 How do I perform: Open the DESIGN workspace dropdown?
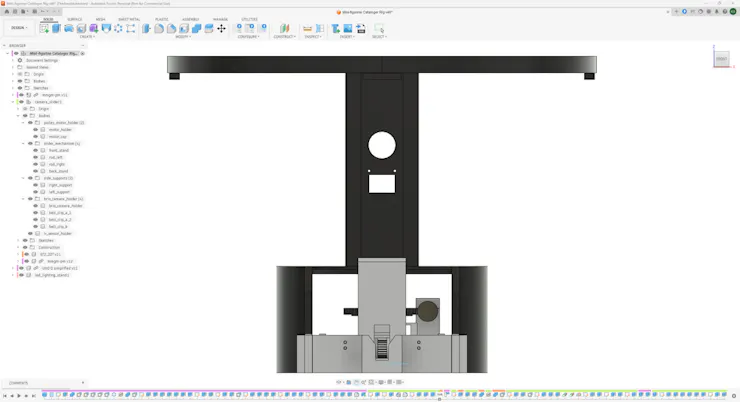(x=19, y=28)
